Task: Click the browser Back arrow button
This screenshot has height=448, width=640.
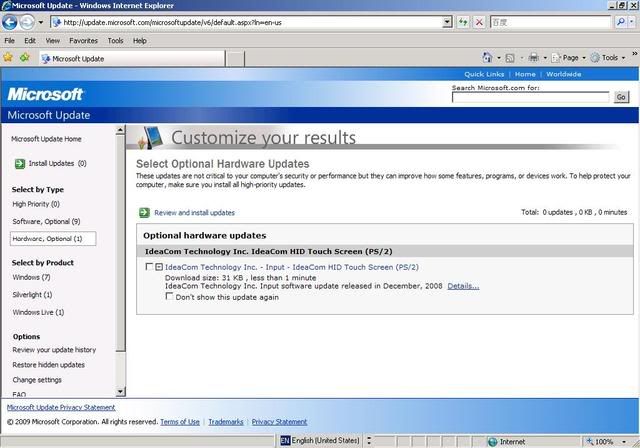Action: click(10, 22)
